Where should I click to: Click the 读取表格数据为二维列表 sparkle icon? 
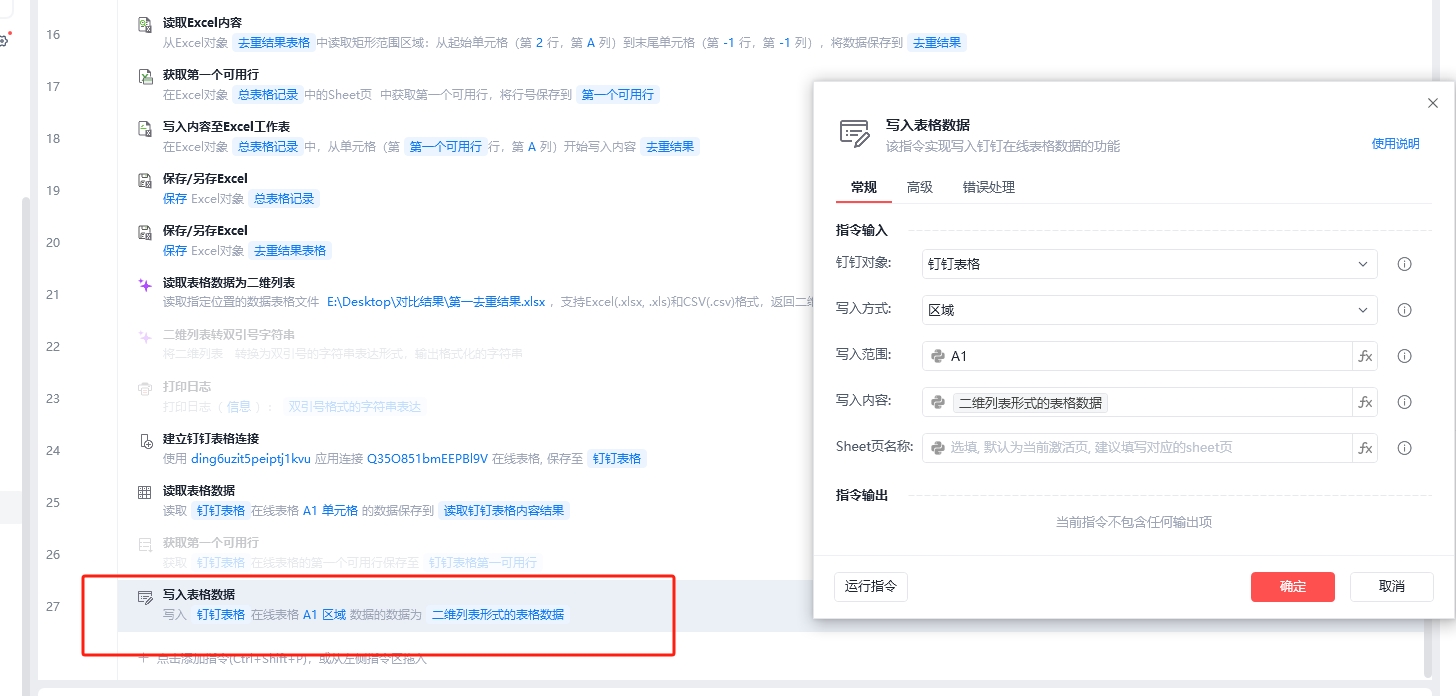(145, 284)
